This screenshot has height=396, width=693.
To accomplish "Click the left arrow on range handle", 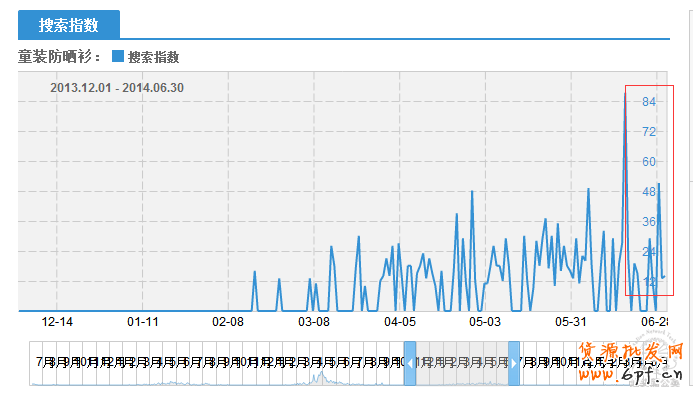I will click(410, 364).
